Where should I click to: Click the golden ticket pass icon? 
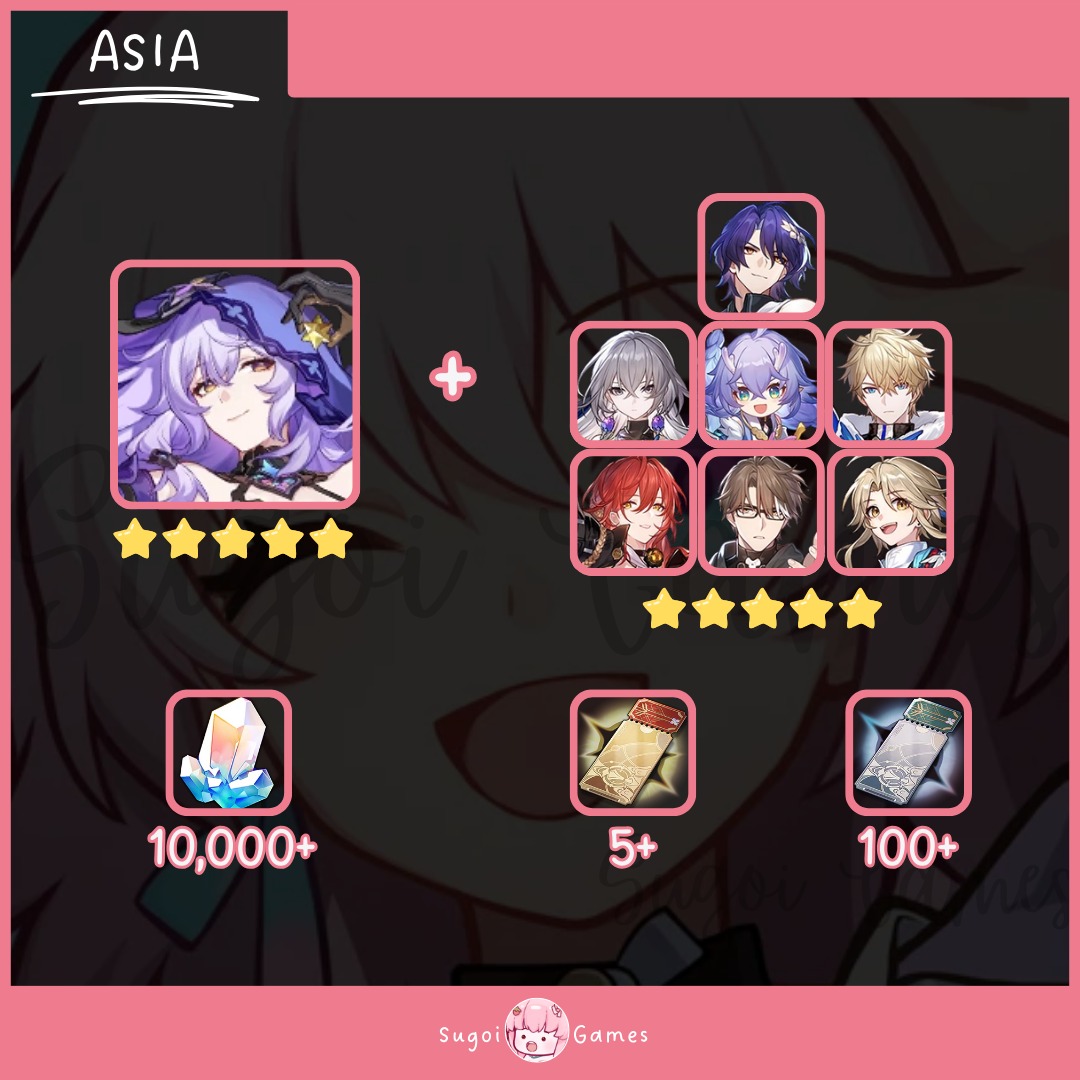click(633, 752)
